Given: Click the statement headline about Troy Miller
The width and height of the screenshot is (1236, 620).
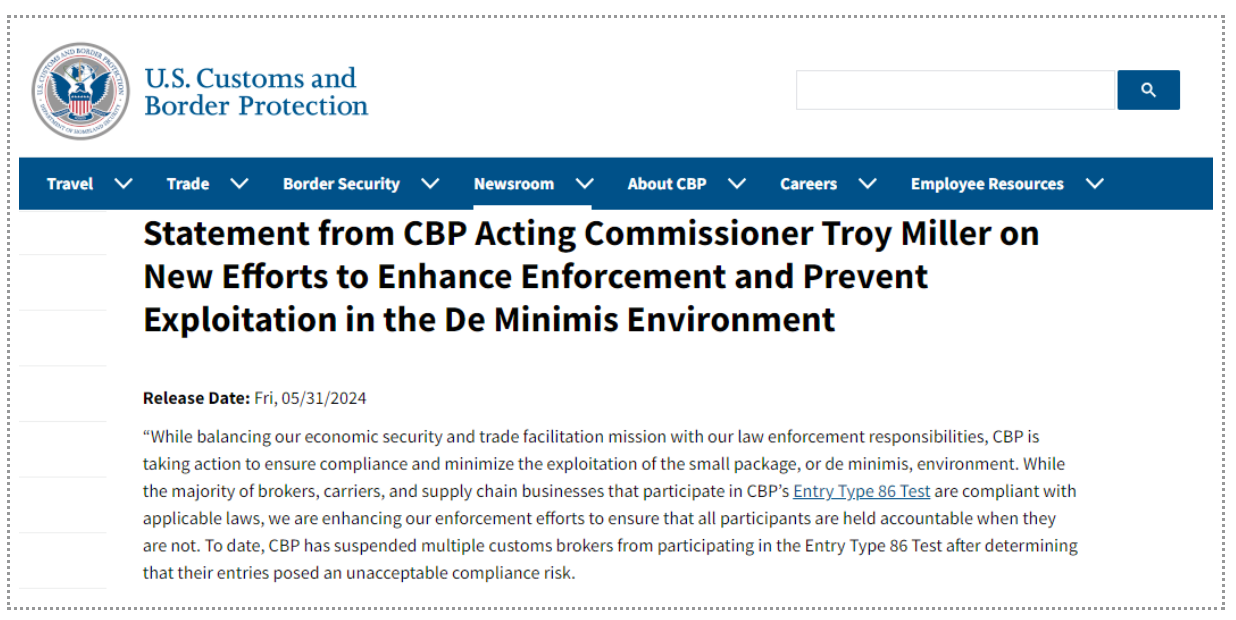Looking at the screenshot, I should click(x=591, y=276).
